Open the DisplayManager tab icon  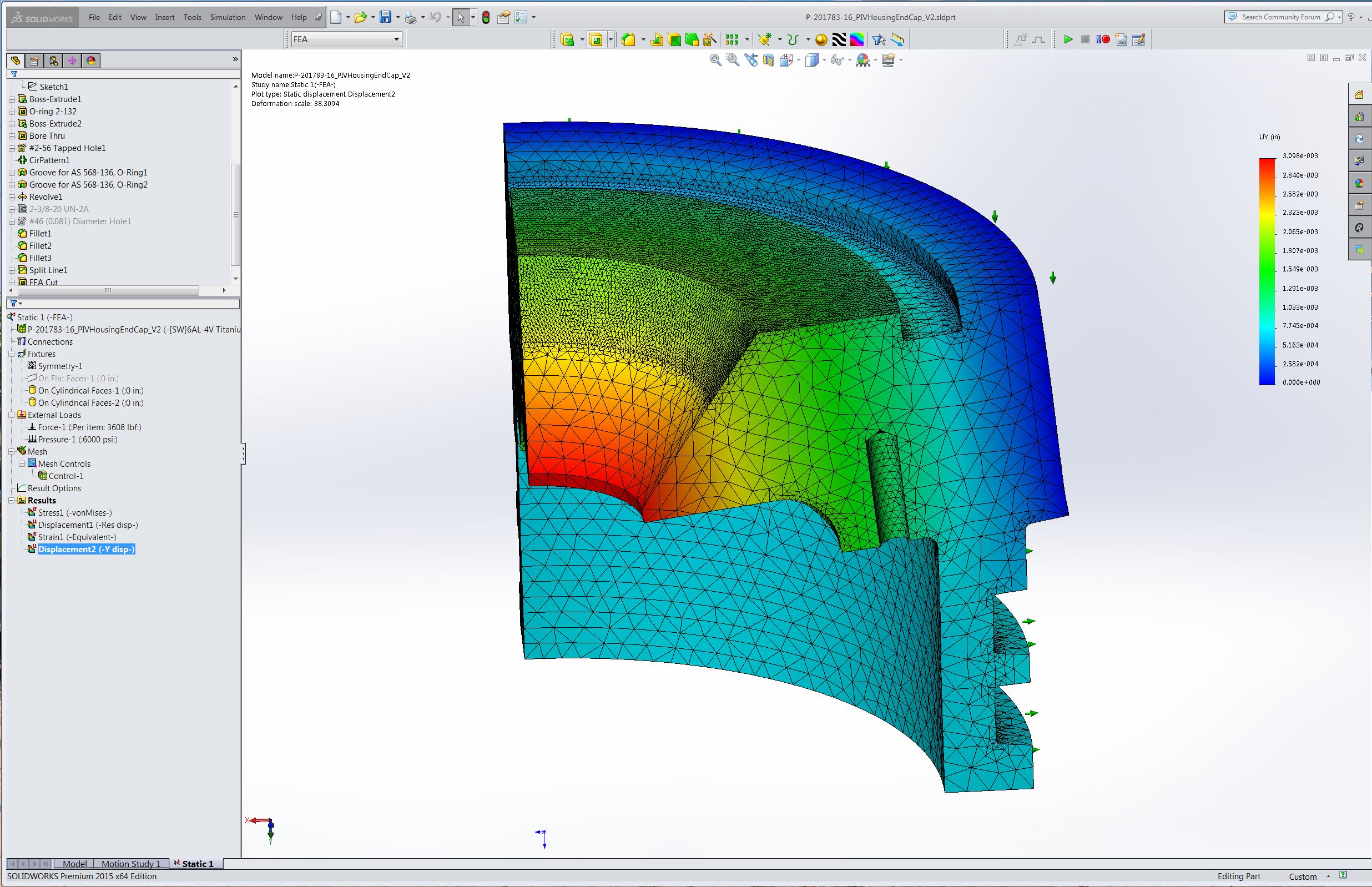[91, 61]
